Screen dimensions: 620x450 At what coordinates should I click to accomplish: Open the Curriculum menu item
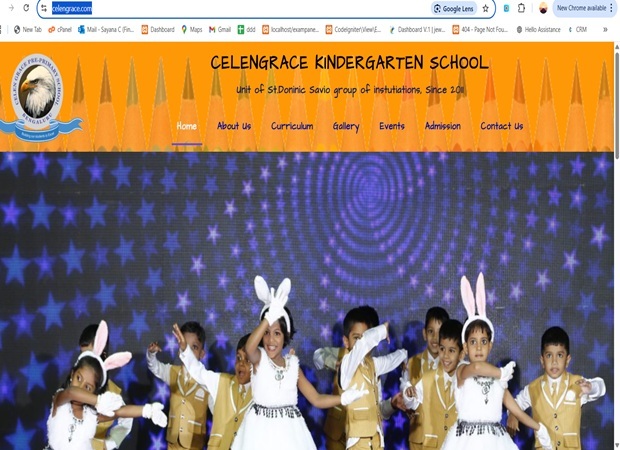[292, 126]
